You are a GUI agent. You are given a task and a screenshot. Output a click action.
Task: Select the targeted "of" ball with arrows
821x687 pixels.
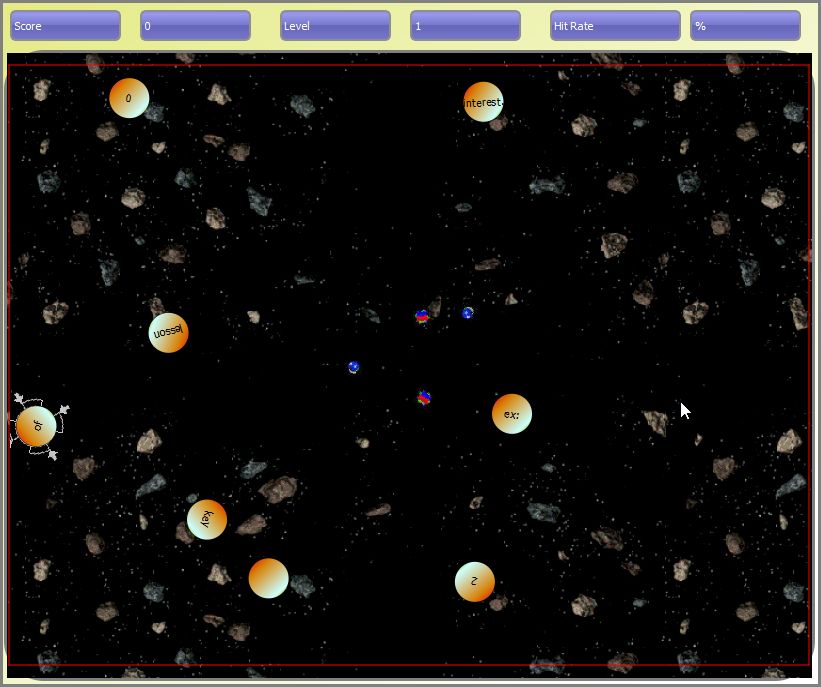(37, 426)
